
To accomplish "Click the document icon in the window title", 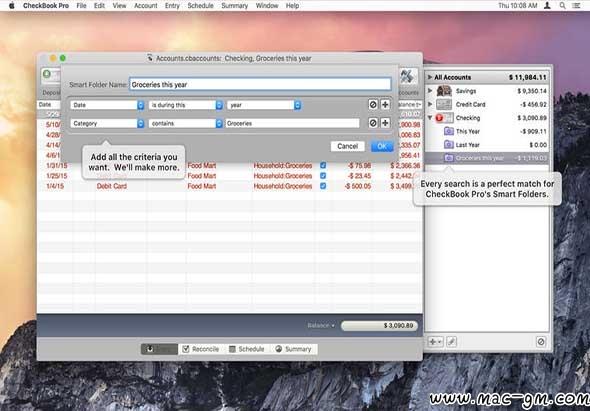I will (150, 58).
